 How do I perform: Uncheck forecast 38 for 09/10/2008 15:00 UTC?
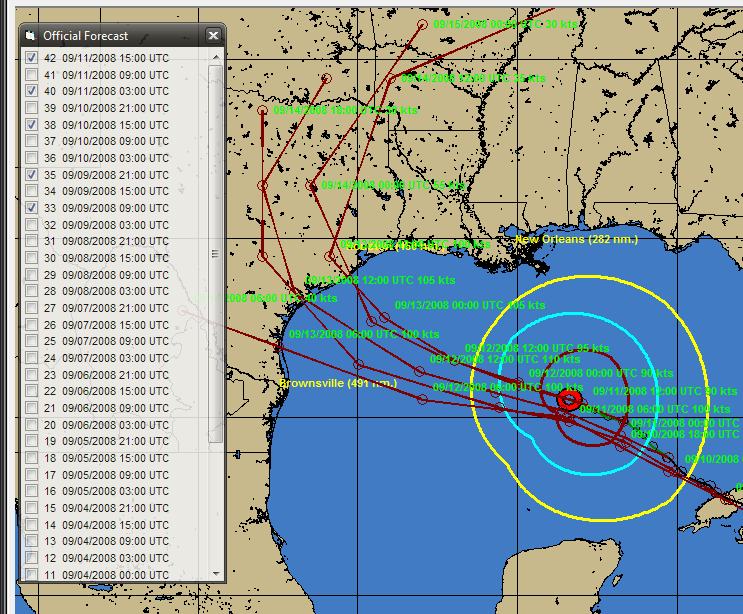tap(32, 125)
